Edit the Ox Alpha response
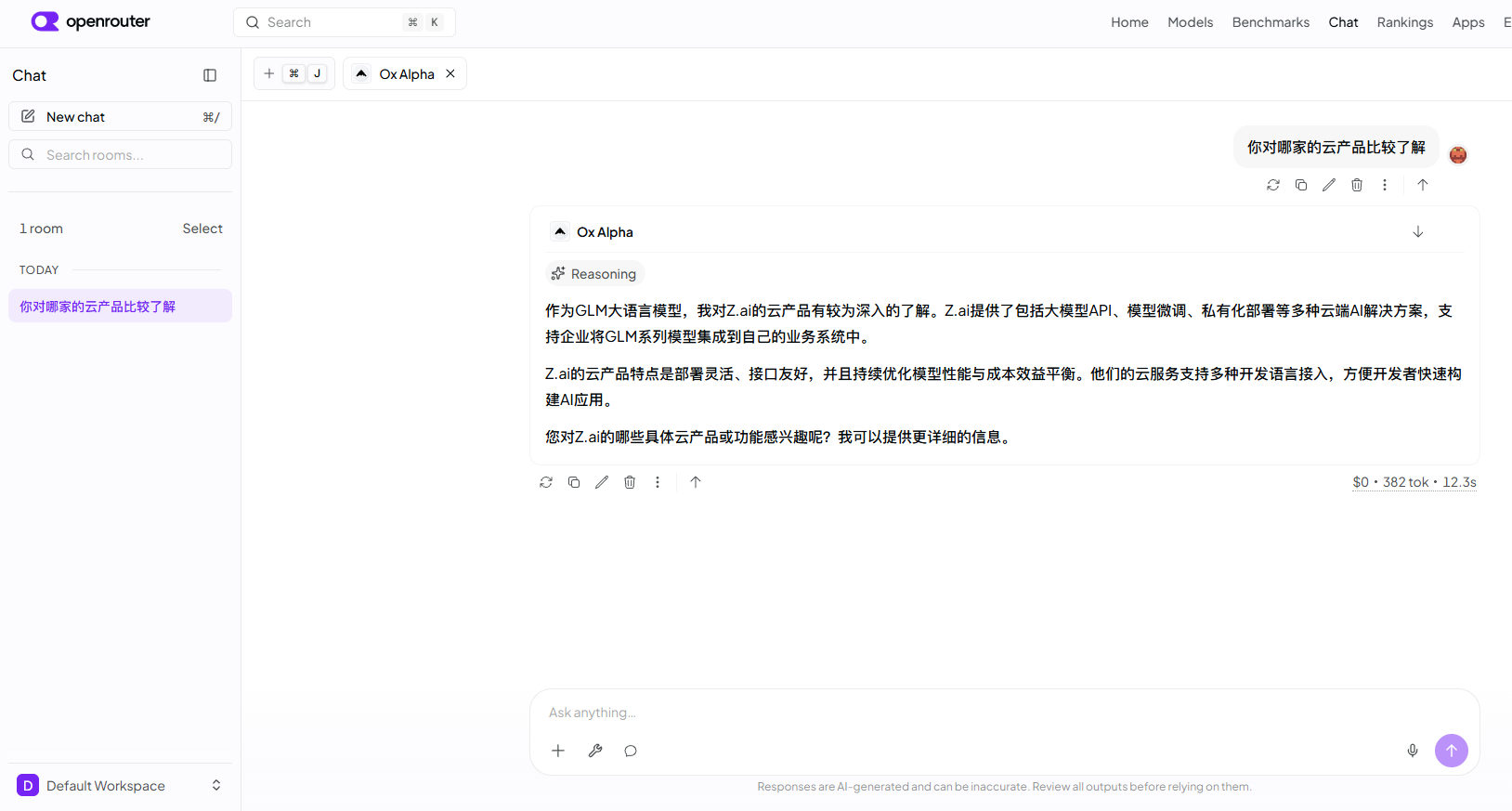Image resolution: width=1512 pixels, height=811 pixels. pyautogui.click(x=602, y=482)
